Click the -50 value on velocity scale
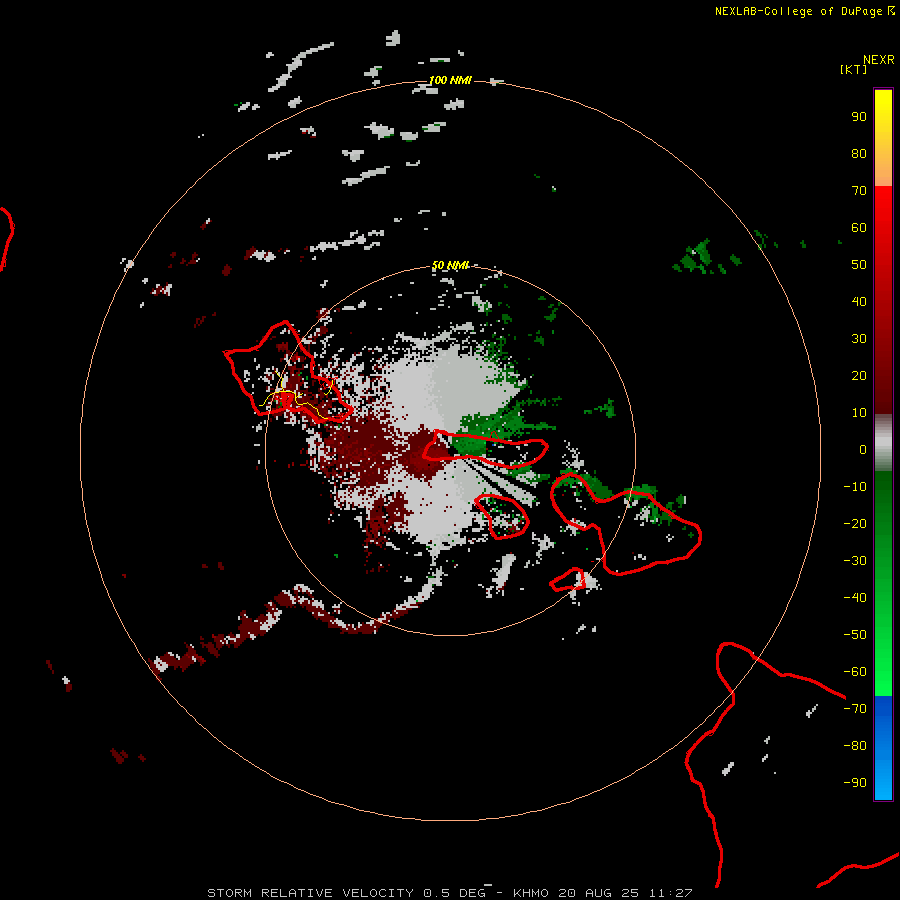 pos(855,635)
